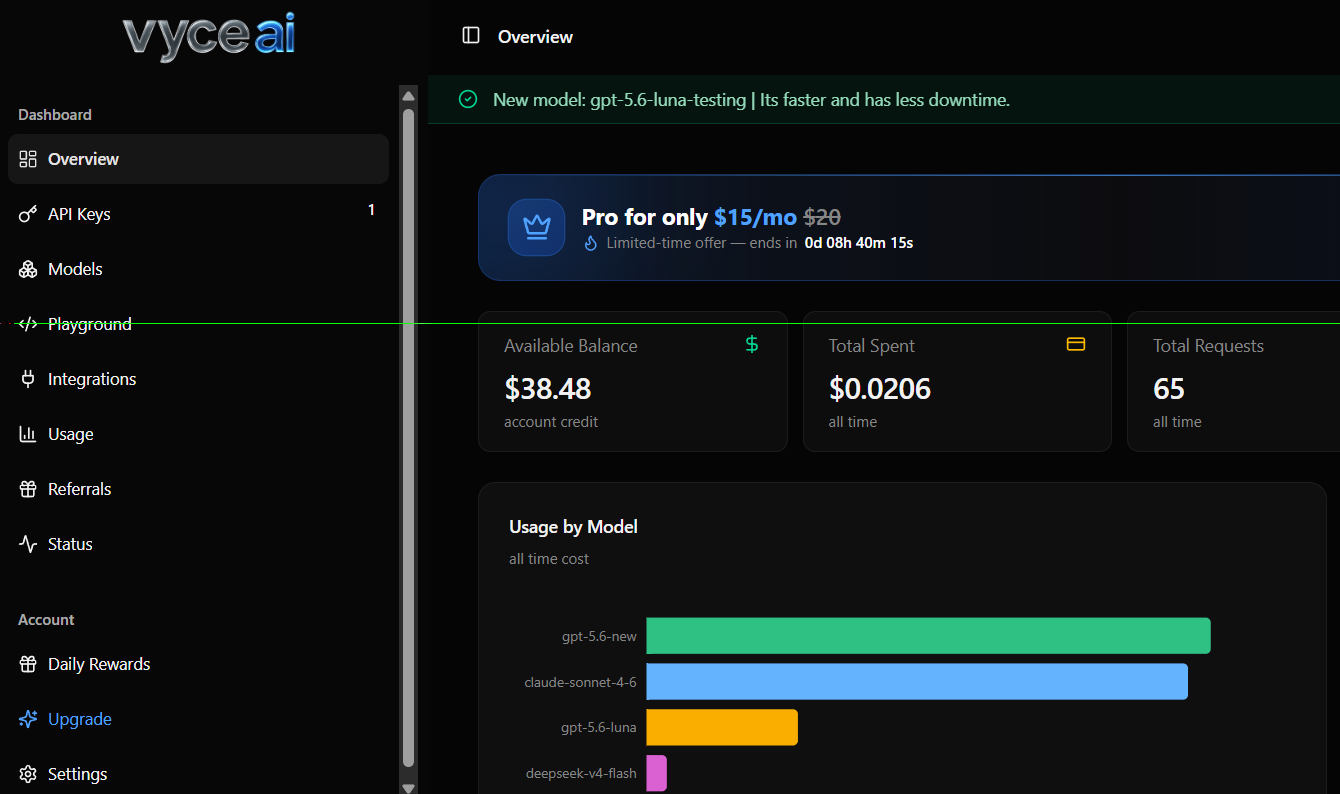Click the sidebar scrollbar down arrow
Viewport: 1340px width, 794px height.
(408, 787)
